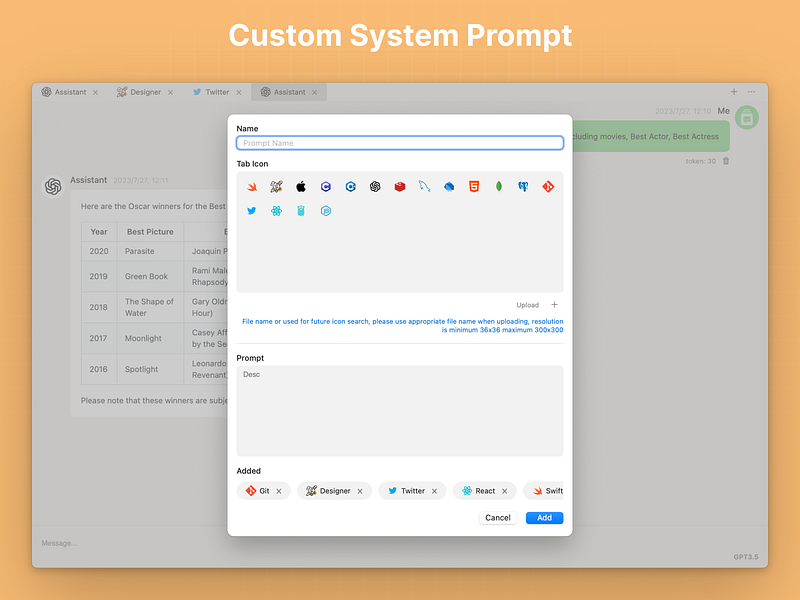Viewport: 800px width, 600px height.
Task: Cancel the custom prompt dialog
Action: [498, 518]
